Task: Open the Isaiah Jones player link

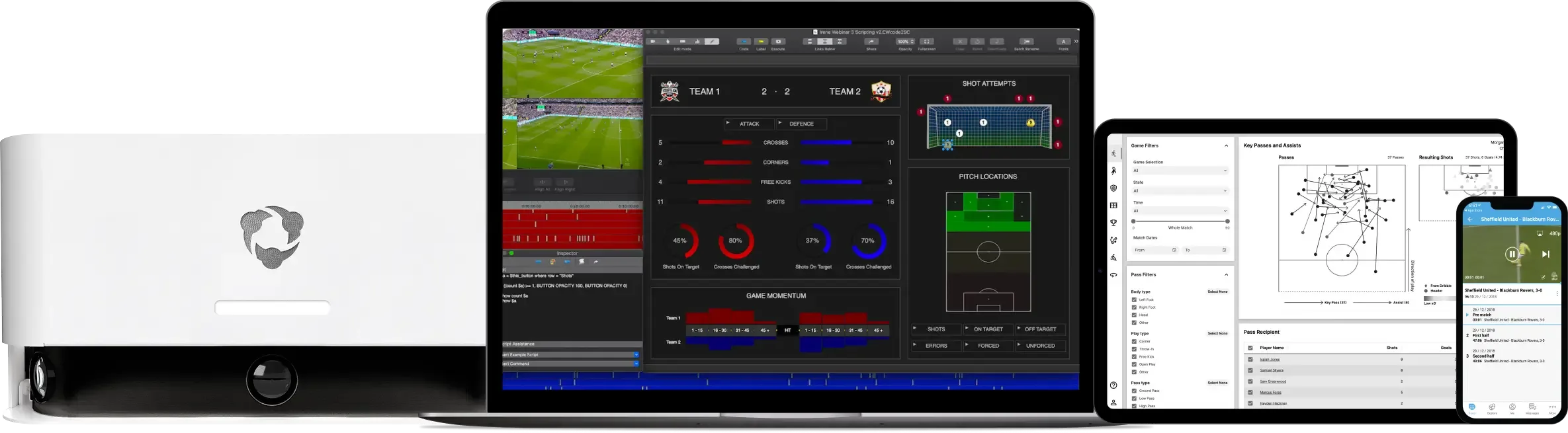Action: pyautogui.click(x=1270, y=360)
